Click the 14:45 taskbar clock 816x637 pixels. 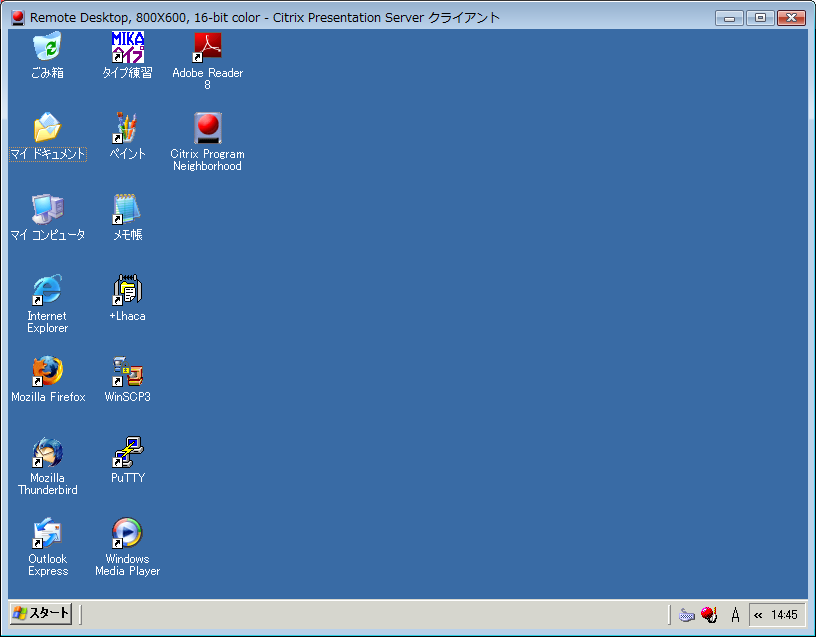coord(784,615)
